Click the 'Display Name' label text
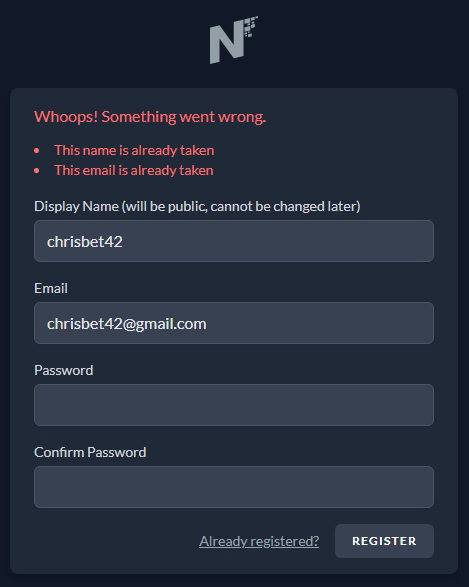Viewport: 469px width, 587px height. click(76, 206)
